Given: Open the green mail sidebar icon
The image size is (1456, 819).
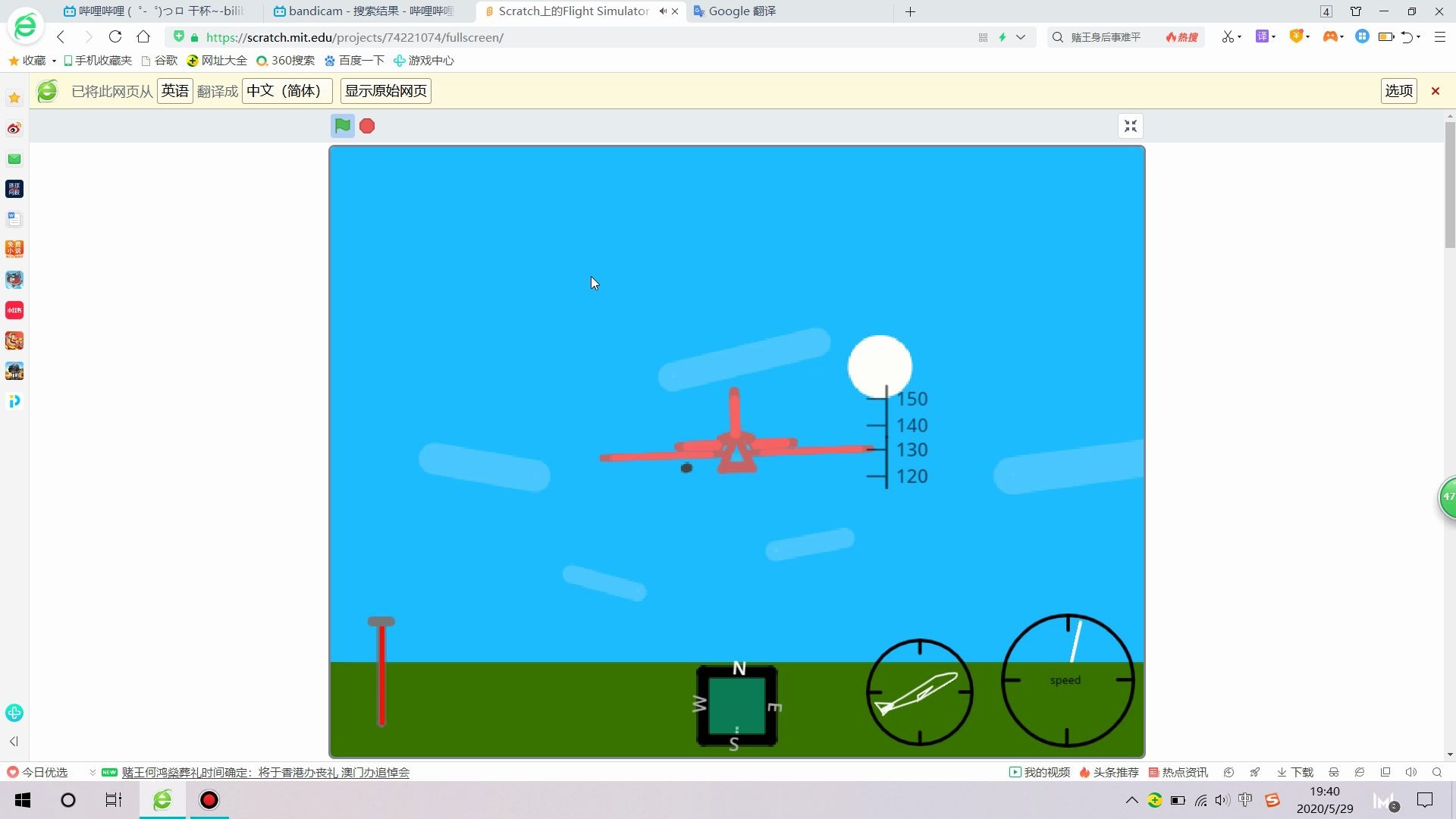Looking at the screenshot, I should (14, 158).
